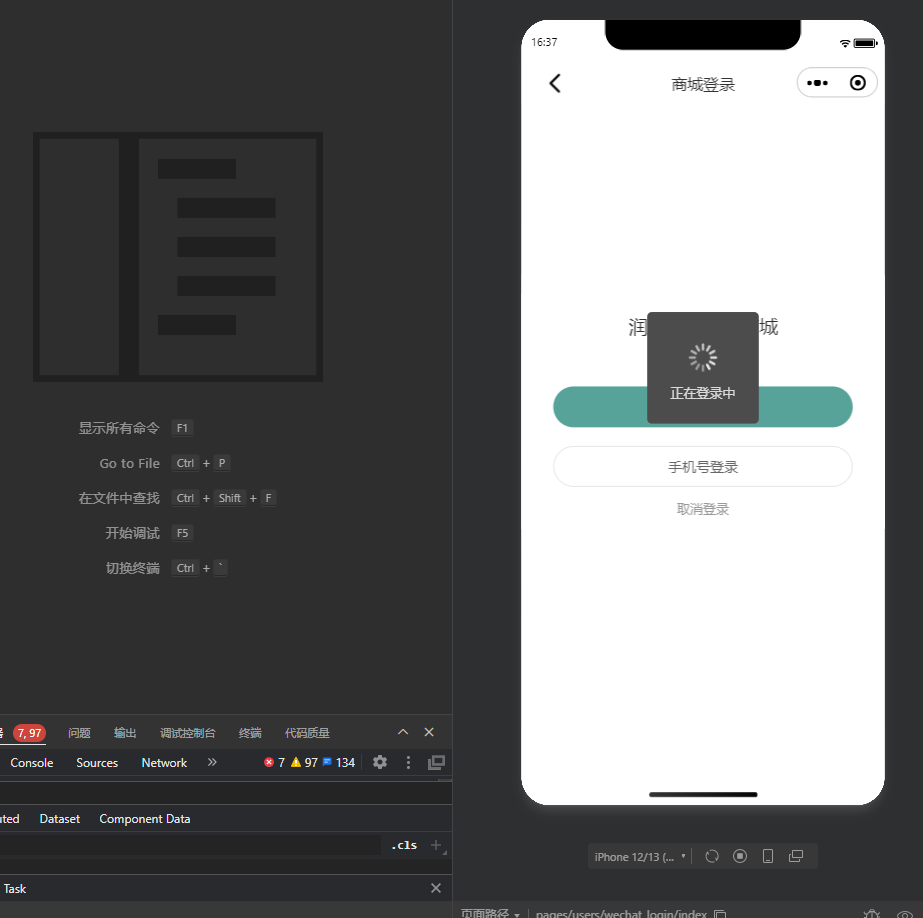This screenshot has height=918, width=923.
Task: Open the DevTools vertical dots menu
Action: pos(408,763)
